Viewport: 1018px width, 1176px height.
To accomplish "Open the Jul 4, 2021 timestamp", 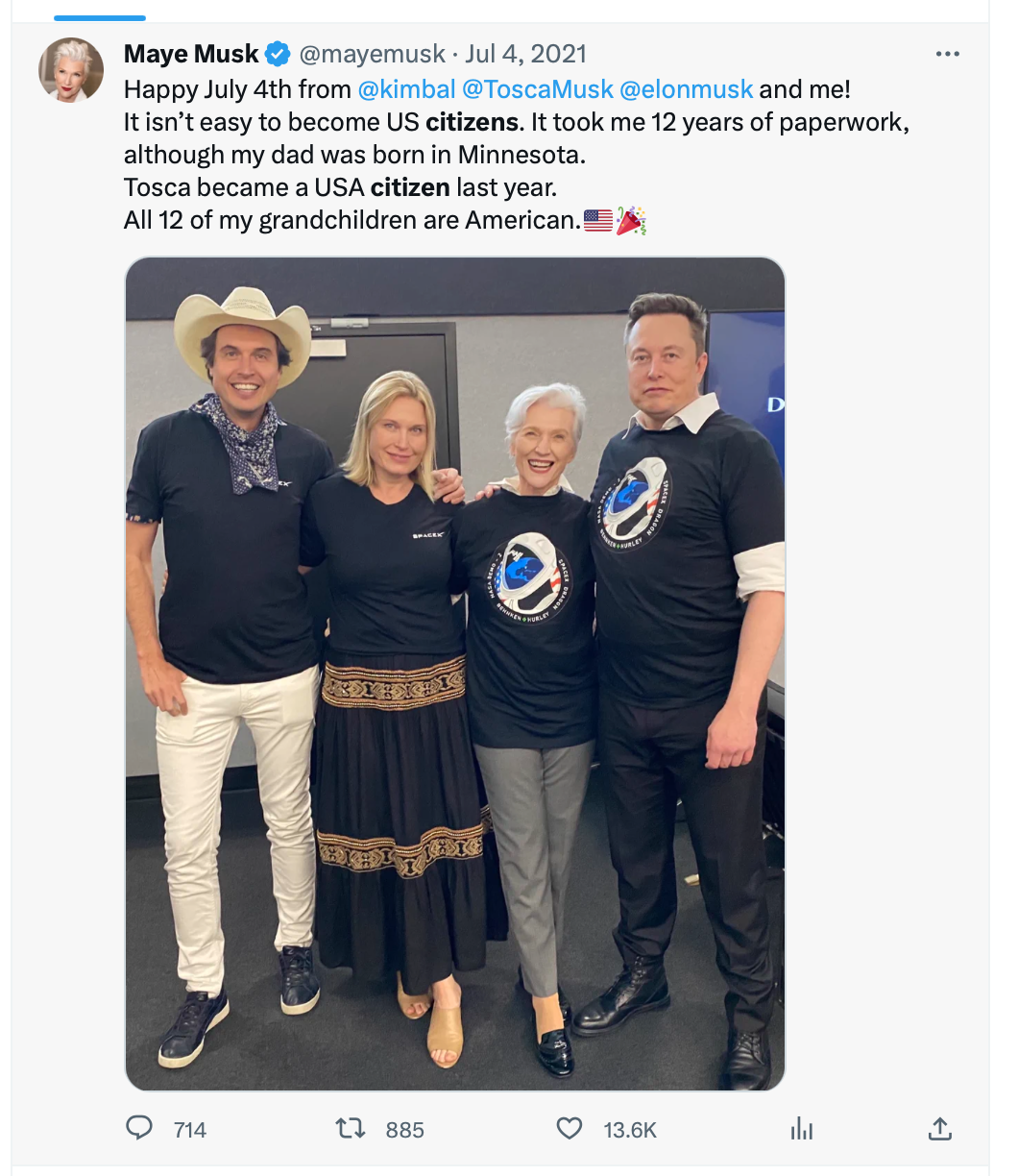I will 526,54.
